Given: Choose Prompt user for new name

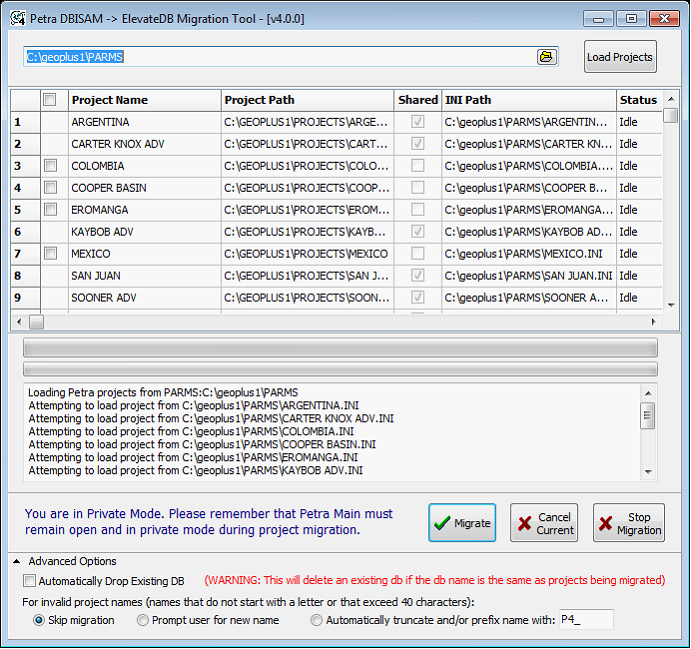Looking at the screenshot, I should [x=143, y=620].
